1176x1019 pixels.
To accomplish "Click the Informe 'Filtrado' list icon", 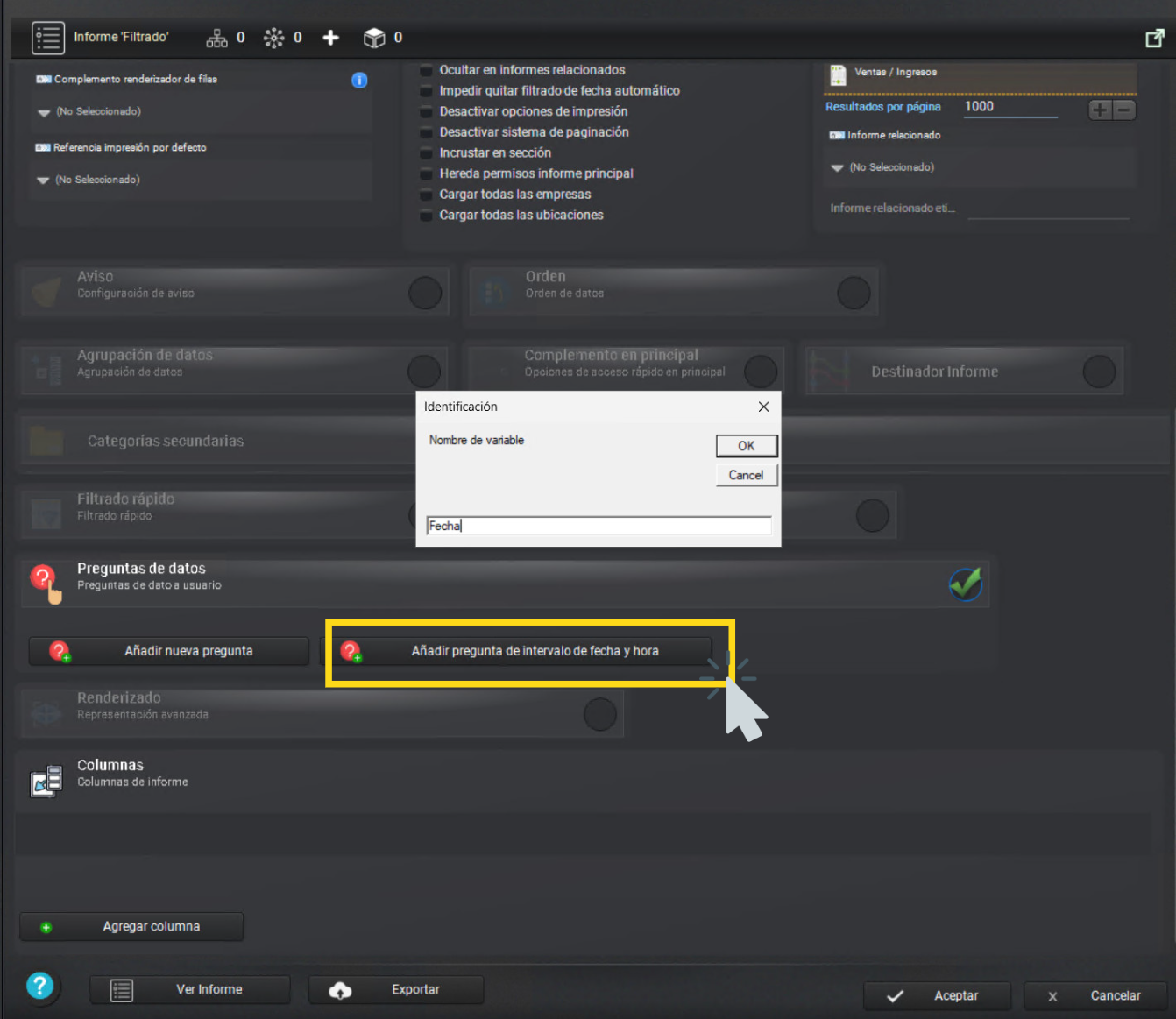I will pyautogui.click(x=48, y=38).
